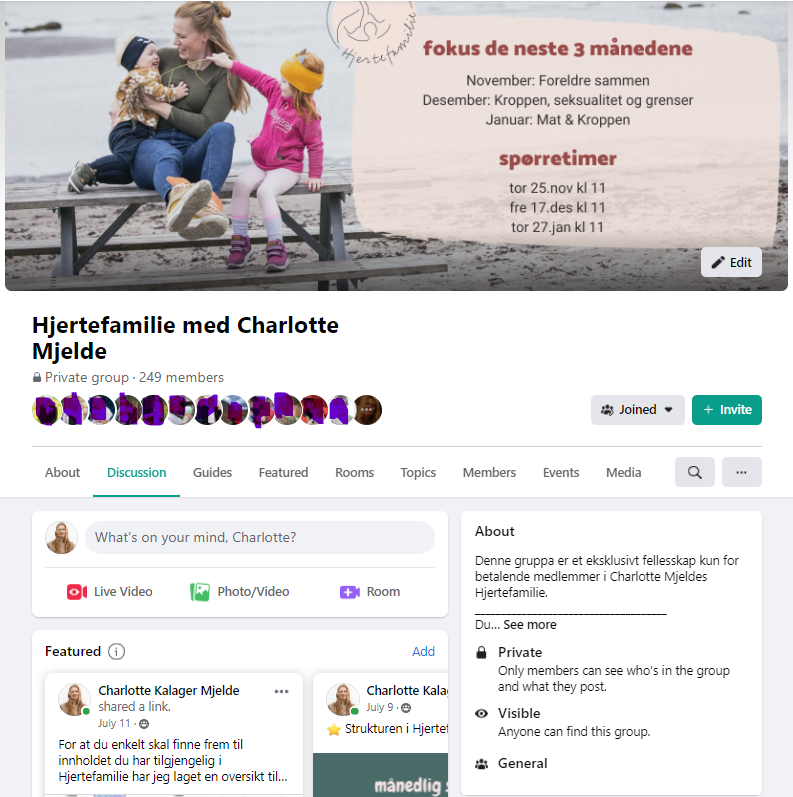The width and height of the screenshot is (793, 797).
Task: Open the three-dot more options button
Action: pos(741,472)
